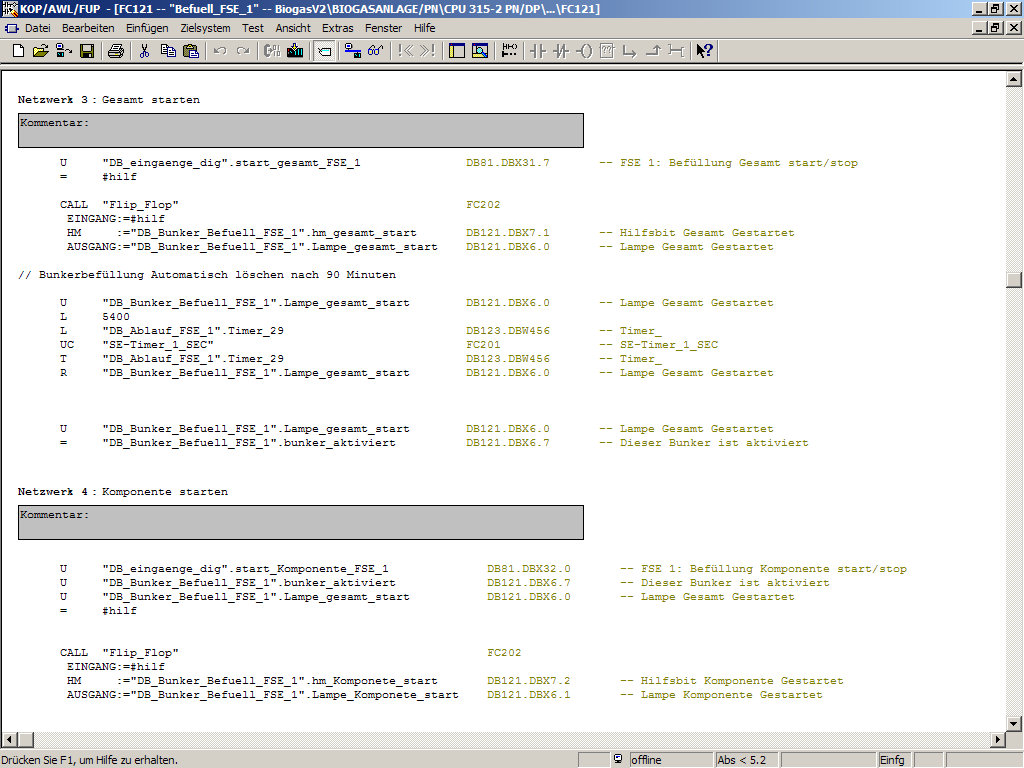Open the Ansicht menu
1024x768 pixels.
pos(293,28)
